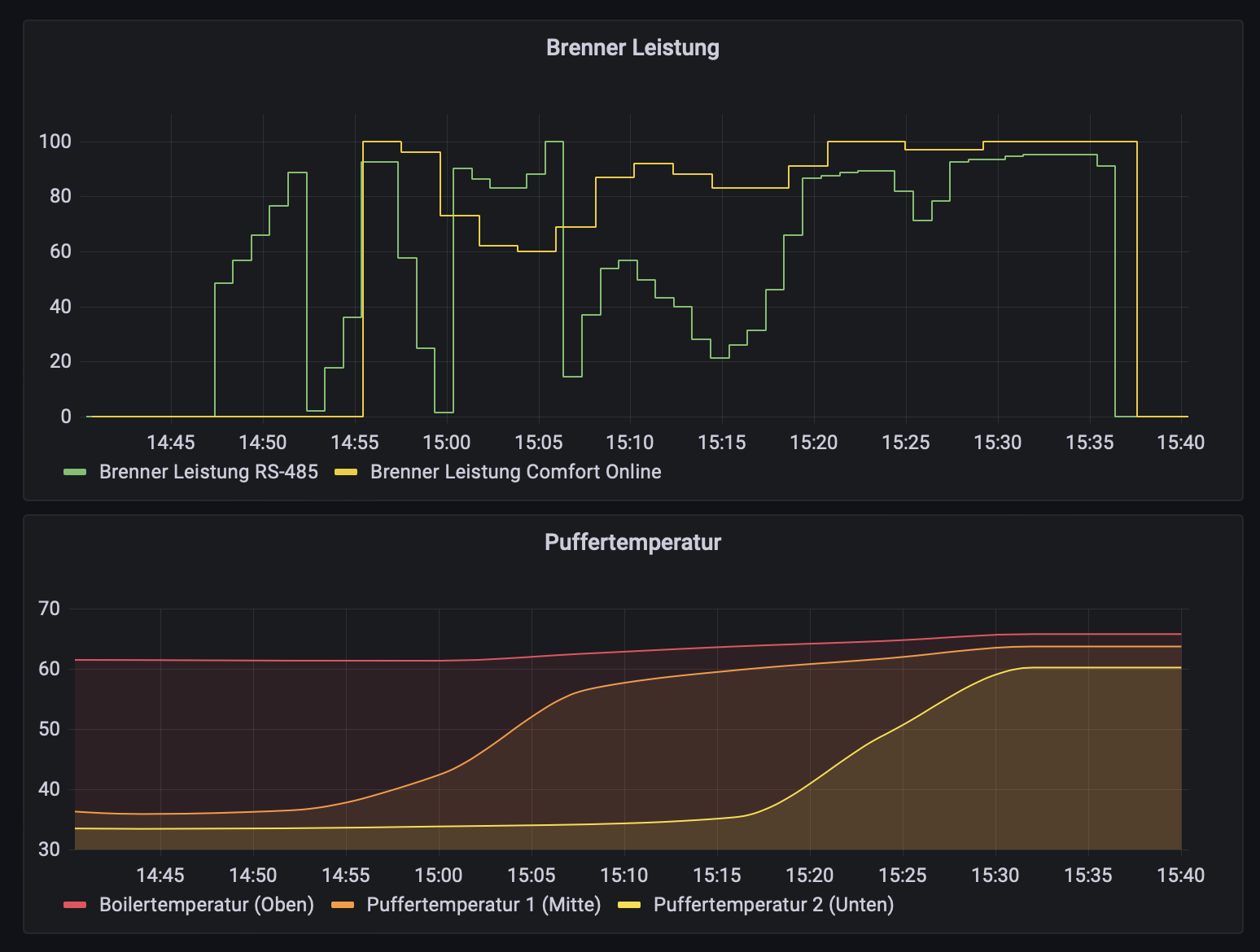Click 15:00 time label on Brenner Leistung chart
Viewport: 1260px width, 952px height.
click(x=446, y=443)
